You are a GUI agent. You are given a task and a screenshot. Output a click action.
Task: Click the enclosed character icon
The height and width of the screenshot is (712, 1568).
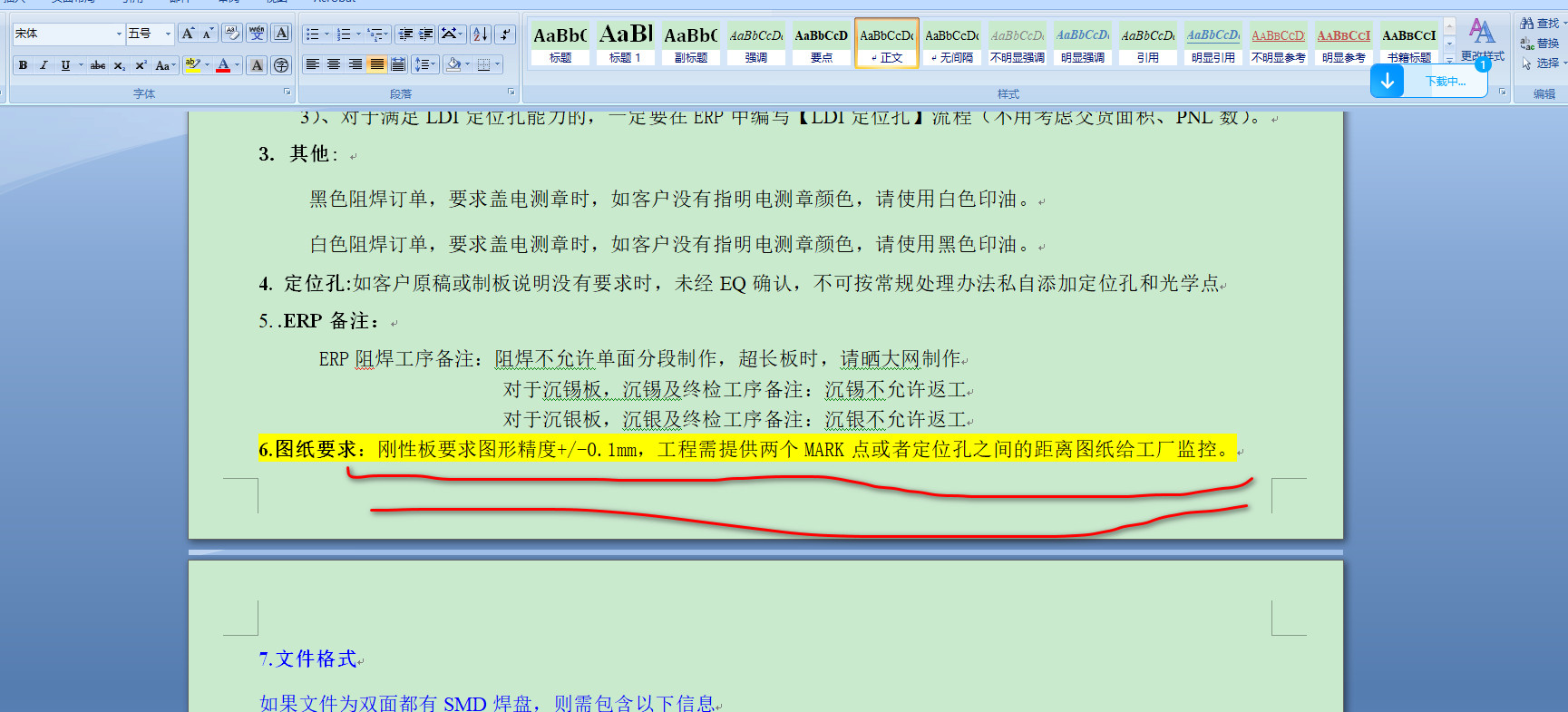point(281,65)
